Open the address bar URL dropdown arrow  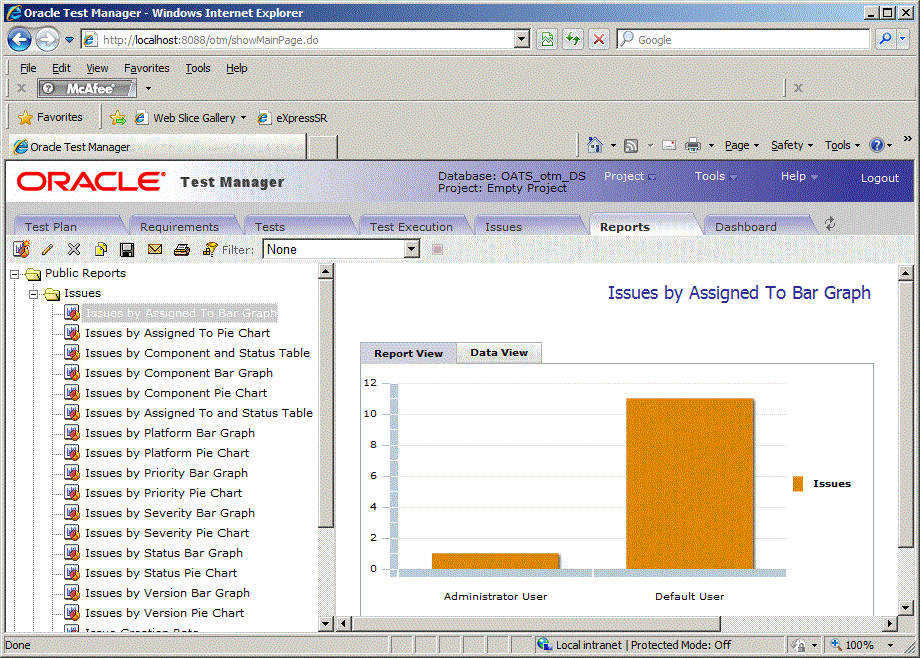click(521, 39)
